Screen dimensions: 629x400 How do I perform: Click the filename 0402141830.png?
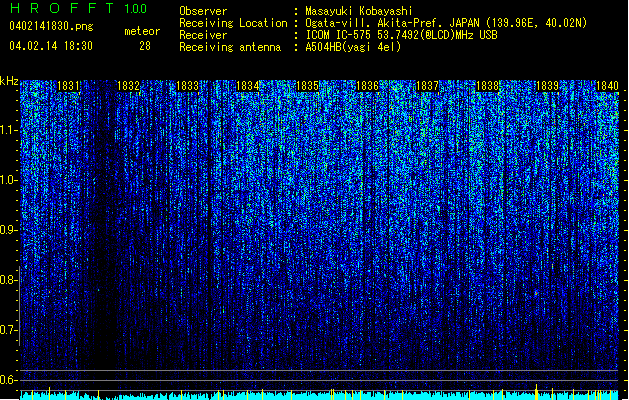[x=51, y=26]
